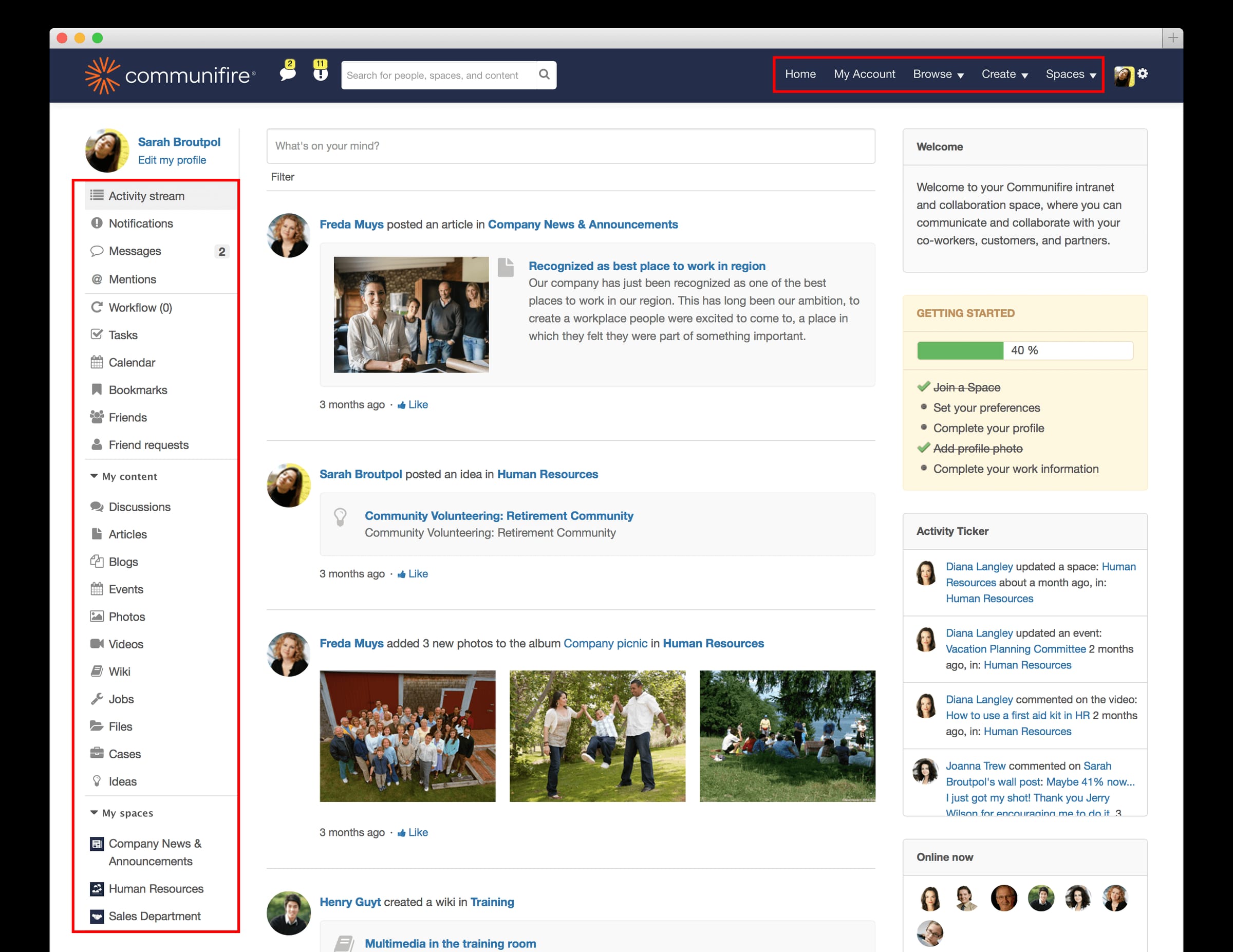Click the What's on your mind field
1233x952 pixels.
(570, 146)
